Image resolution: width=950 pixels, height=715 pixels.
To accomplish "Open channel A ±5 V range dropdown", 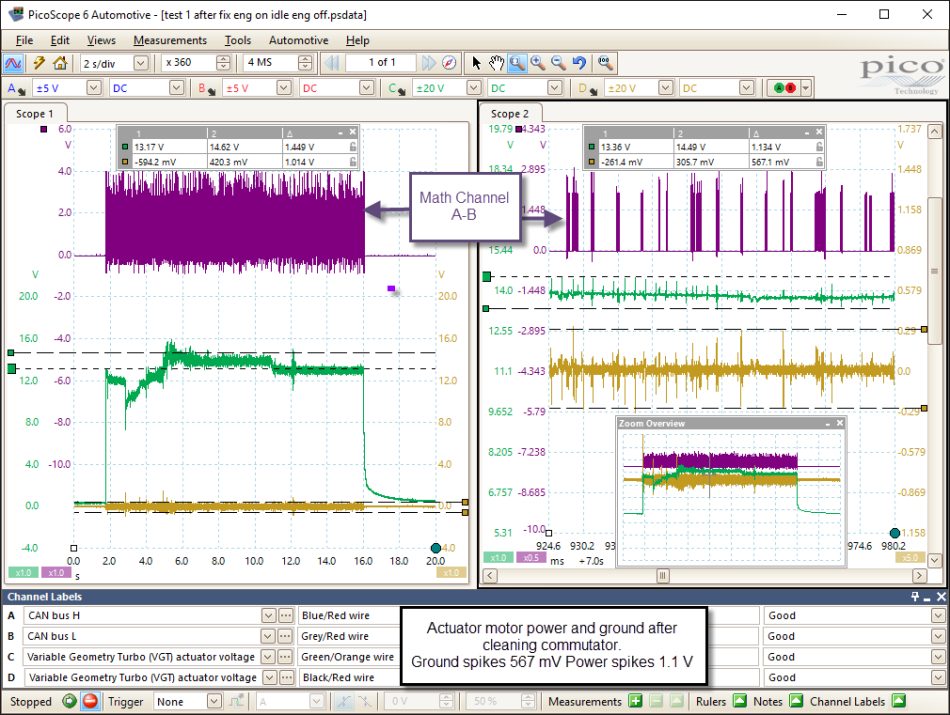I will coord(93,88).
